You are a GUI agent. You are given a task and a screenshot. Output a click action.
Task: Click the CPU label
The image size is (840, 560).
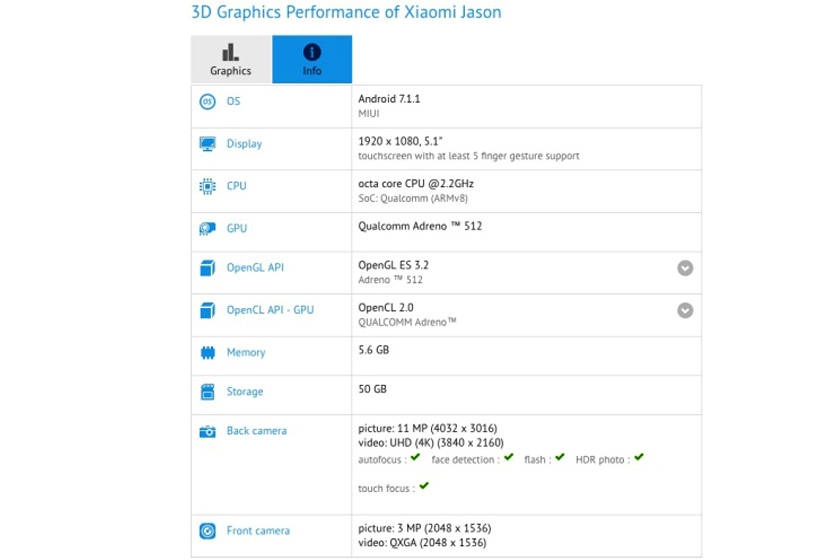236,186
